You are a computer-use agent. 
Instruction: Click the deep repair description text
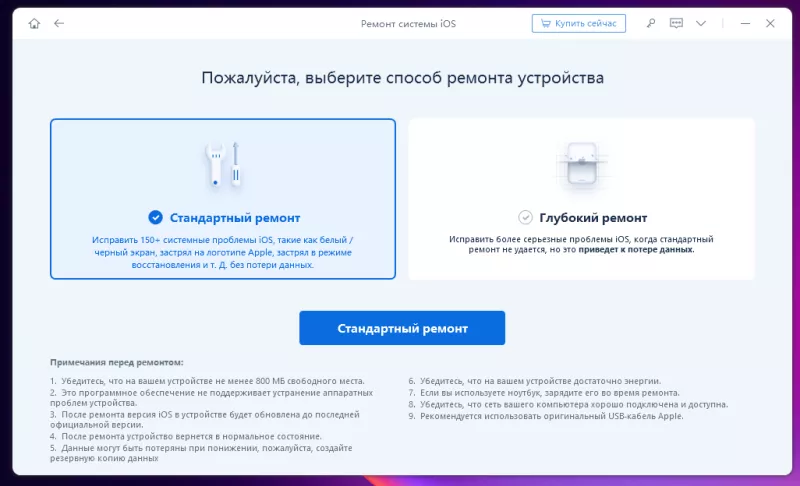pos(581,244)
